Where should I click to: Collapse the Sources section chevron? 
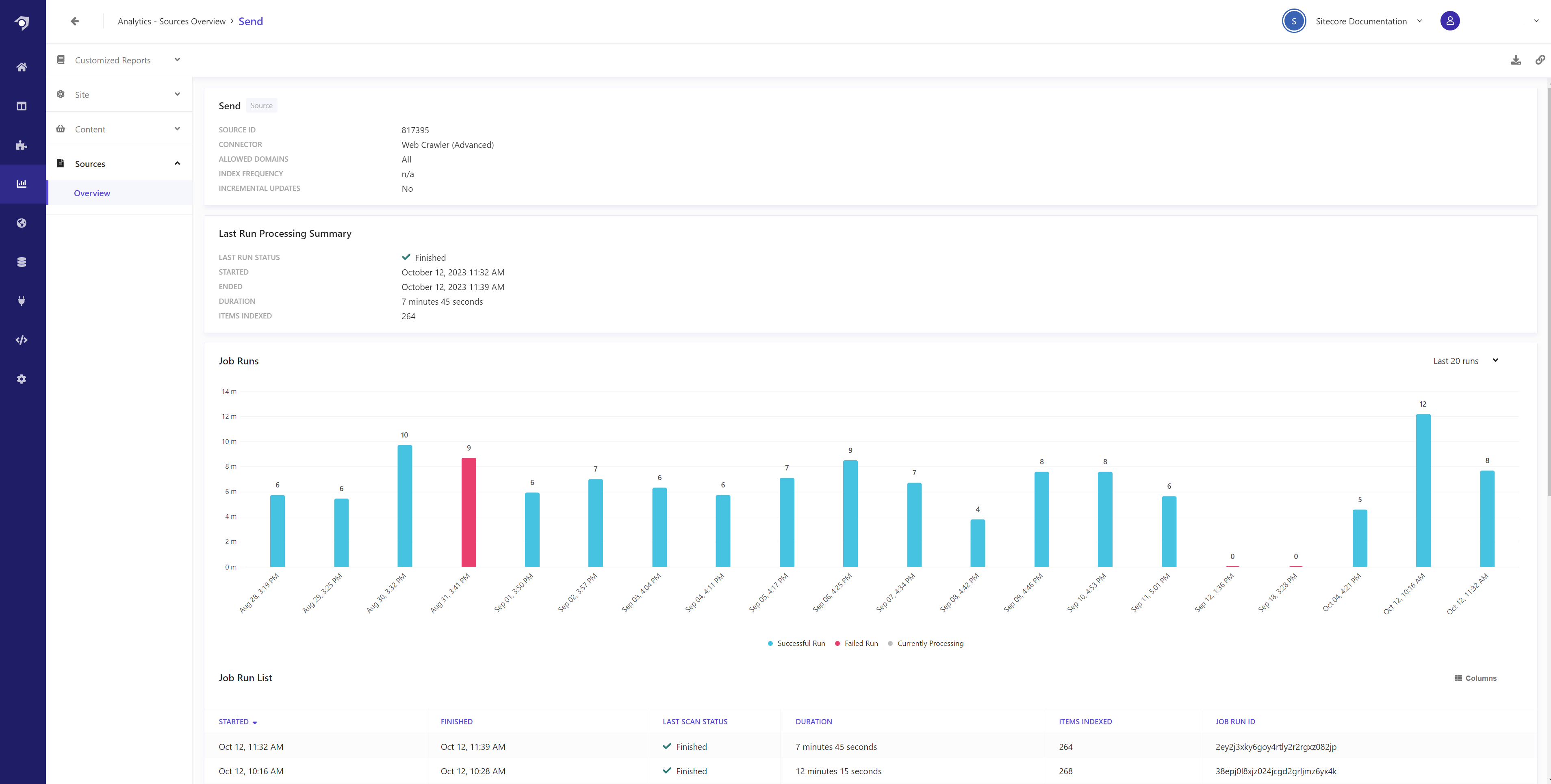(x=177, y=163)
